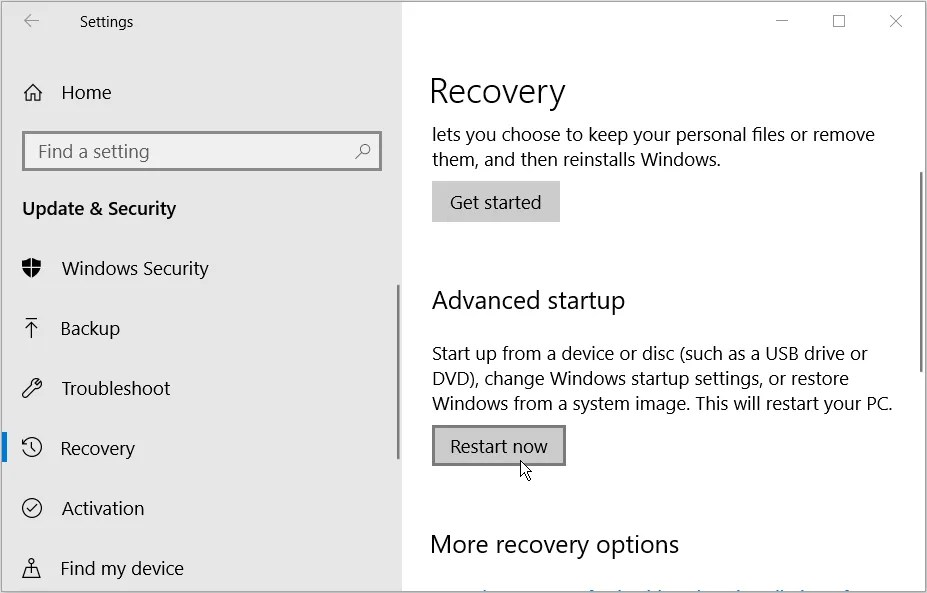The width and height of the screenshot is (927, 593).
Task: Click the Home house icon
Action: [32, 92]
